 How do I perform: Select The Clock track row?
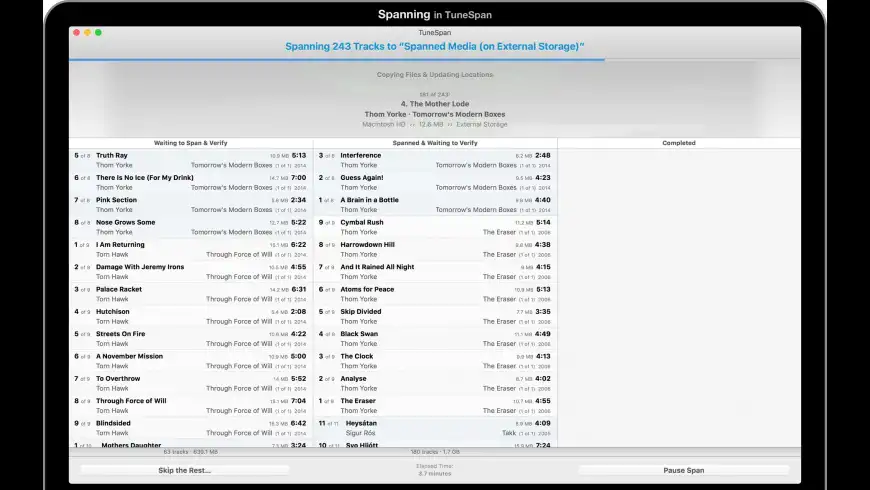(435, 361)
